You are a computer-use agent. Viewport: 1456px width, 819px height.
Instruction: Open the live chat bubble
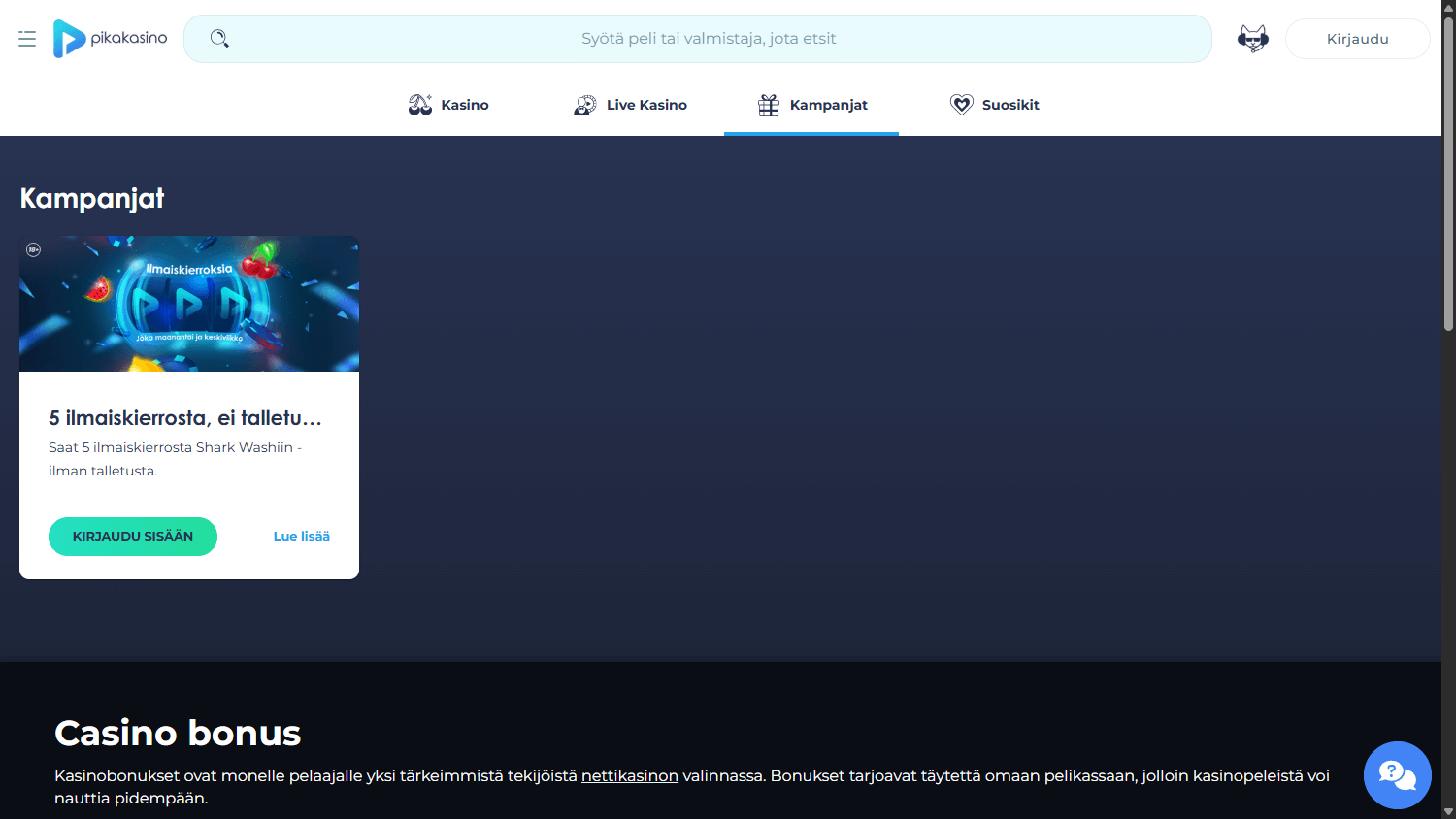(1397, 774)
